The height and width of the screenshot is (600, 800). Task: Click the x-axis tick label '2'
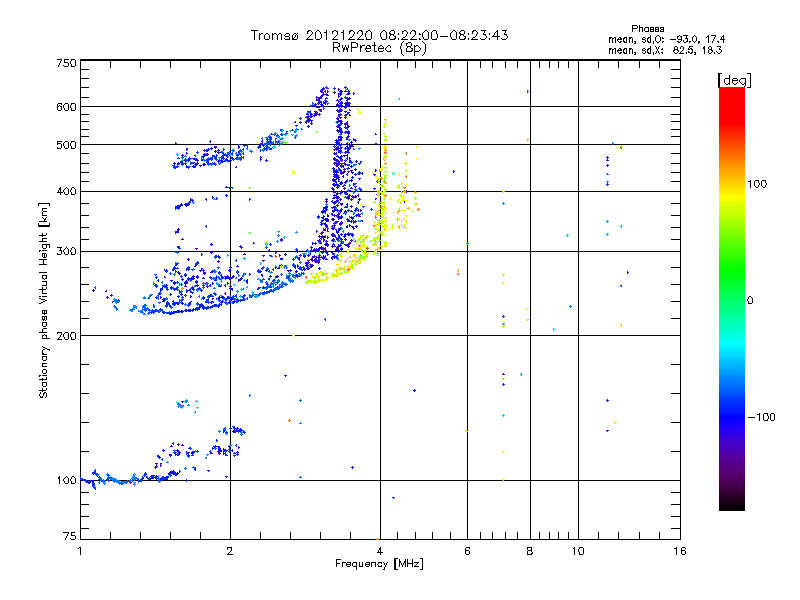click(230, 551)
